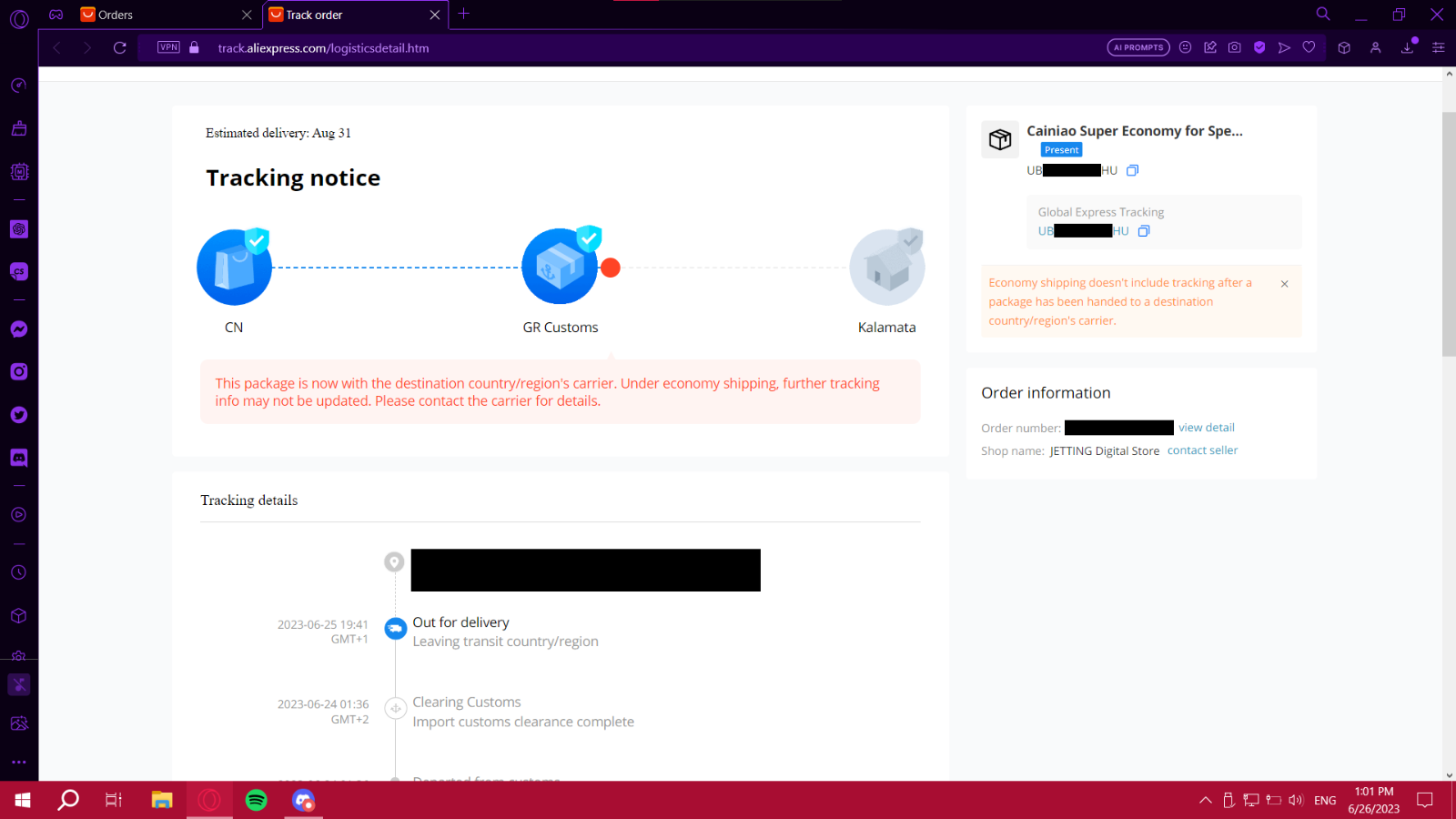Open Easy Setup sliders icon
Screen dimensions: 1456x819
[1439, 47]
